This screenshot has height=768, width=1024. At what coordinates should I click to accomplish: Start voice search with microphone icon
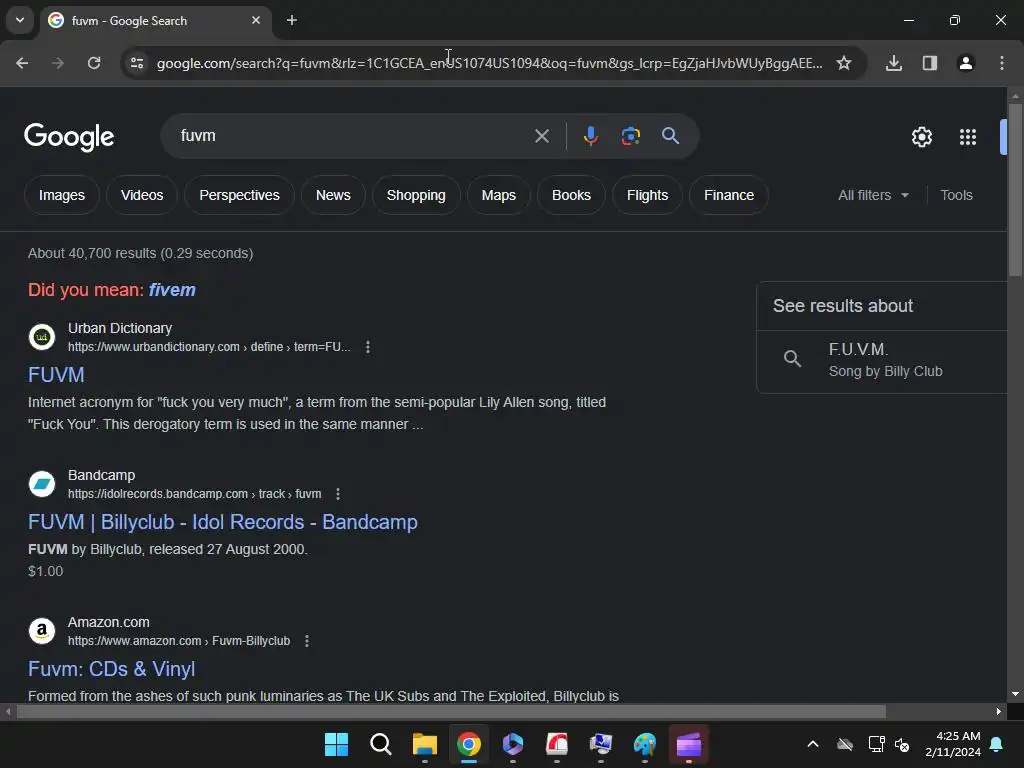(x=590, y=136)
